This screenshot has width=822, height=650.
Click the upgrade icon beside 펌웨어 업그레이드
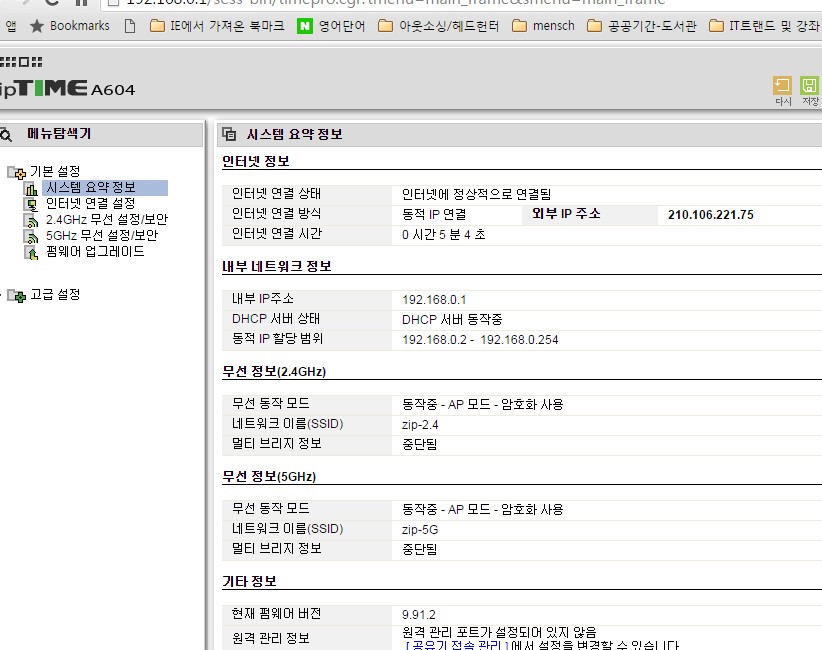31,253
